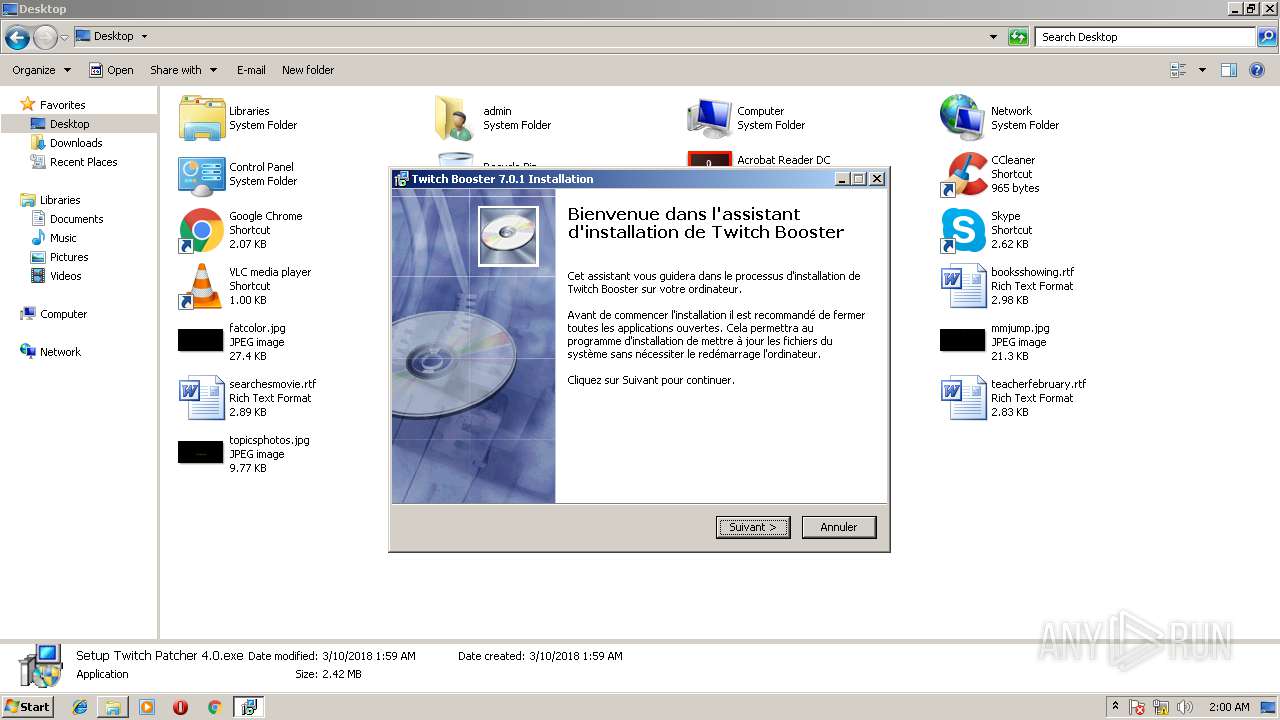This screenshot has height=720, width=1280.
Task: Expand the Desktop address bar chevron
Action: [x=144, y=36]
